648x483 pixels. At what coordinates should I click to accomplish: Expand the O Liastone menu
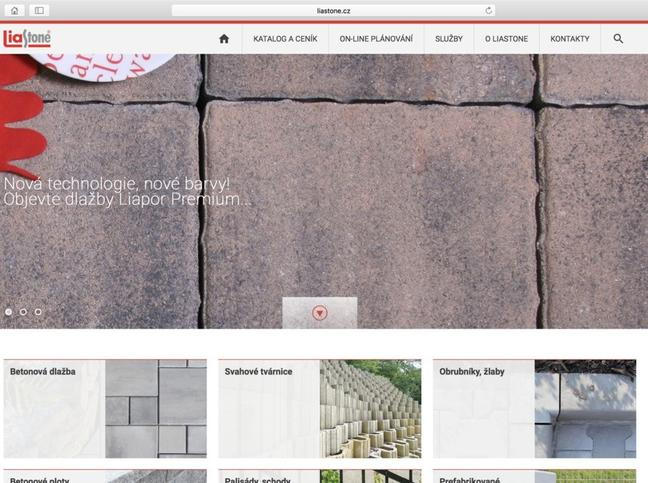[506, 39]
